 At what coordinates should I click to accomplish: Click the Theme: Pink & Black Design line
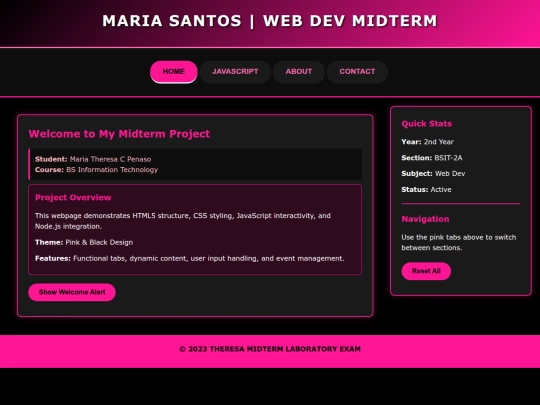coord(84,242)
